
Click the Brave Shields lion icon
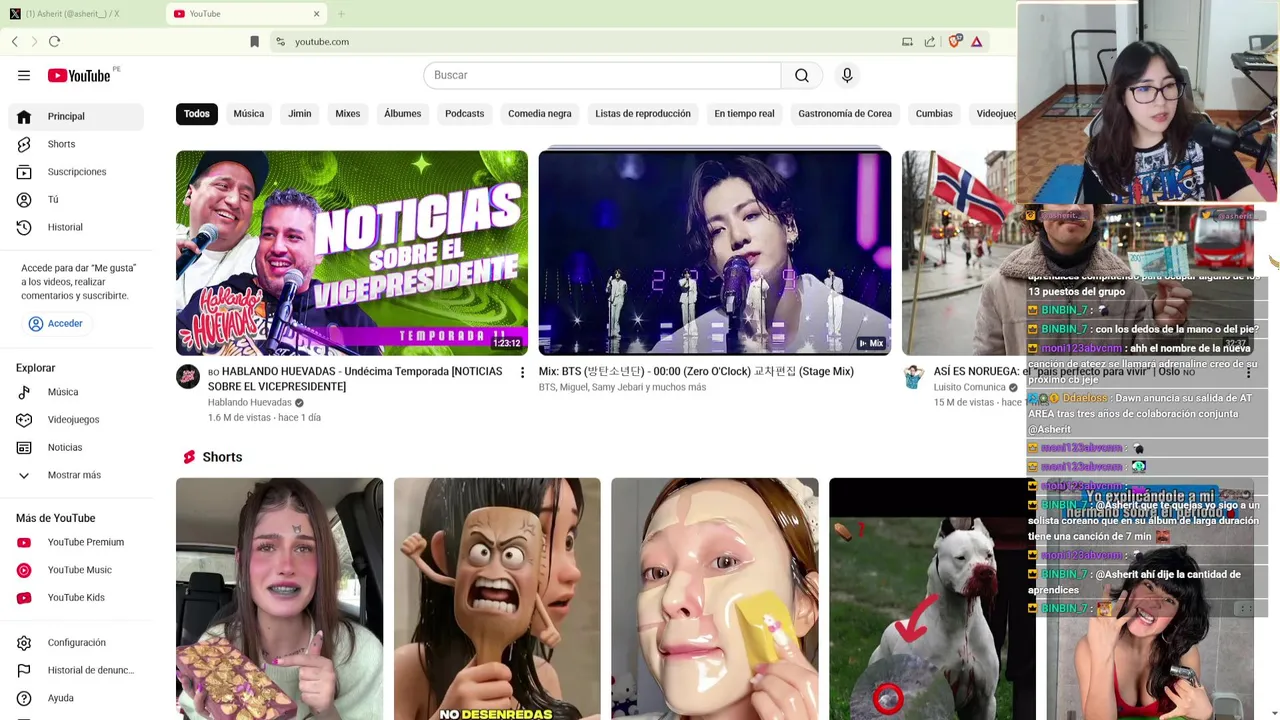955,41
